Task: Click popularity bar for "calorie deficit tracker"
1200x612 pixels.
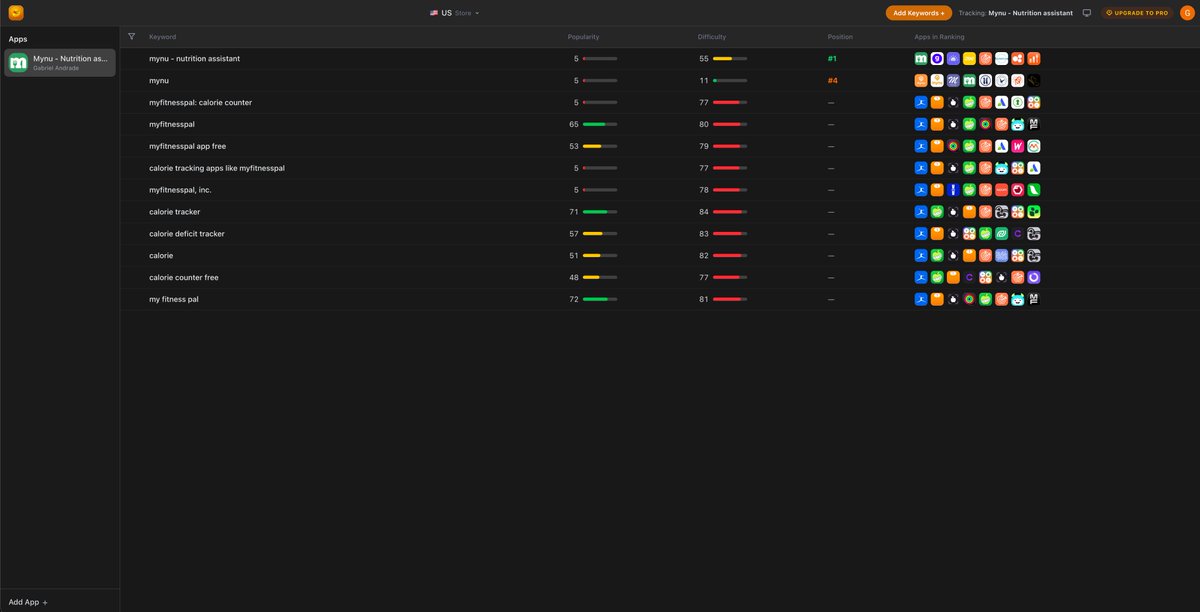Action: tap(600, 234)
